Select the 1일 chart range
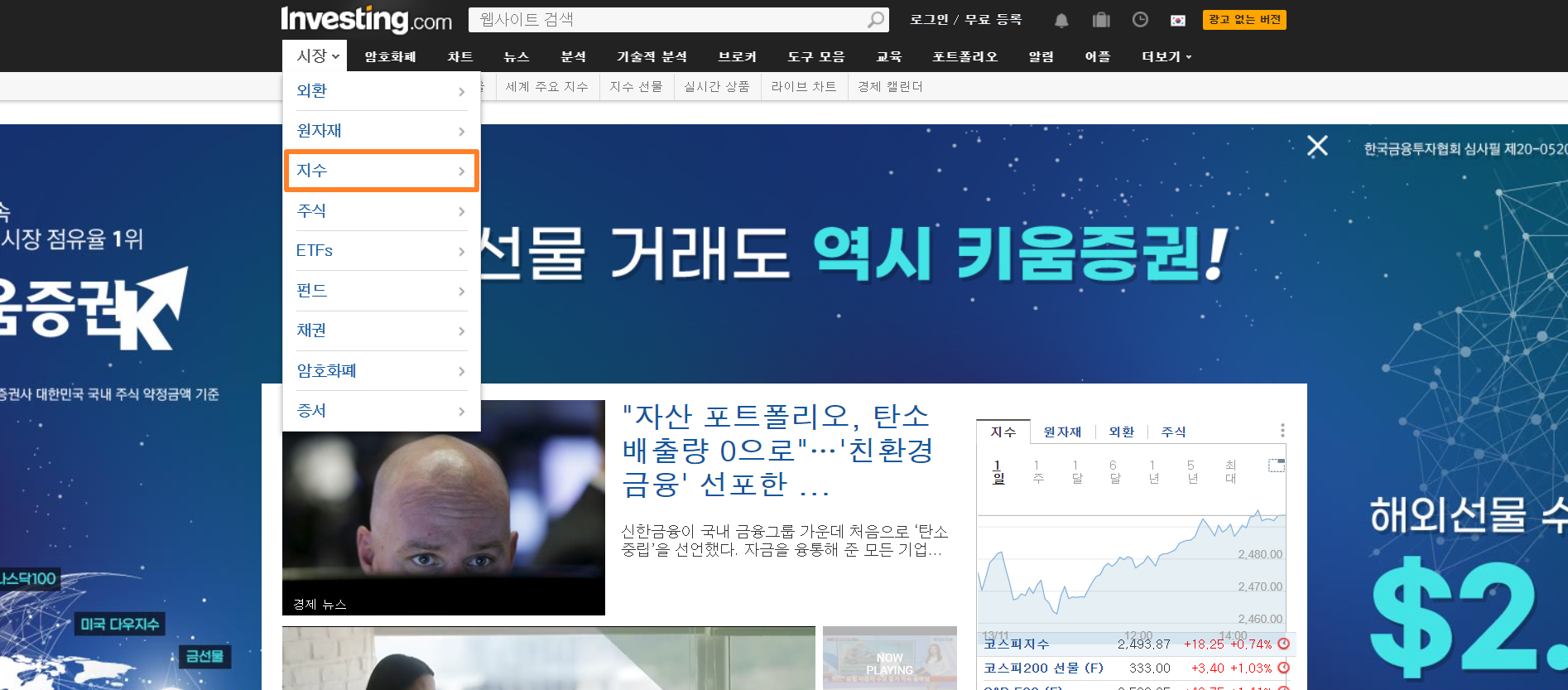The width and height of the screenshot is (1568, 690). [x=998, y=471]
